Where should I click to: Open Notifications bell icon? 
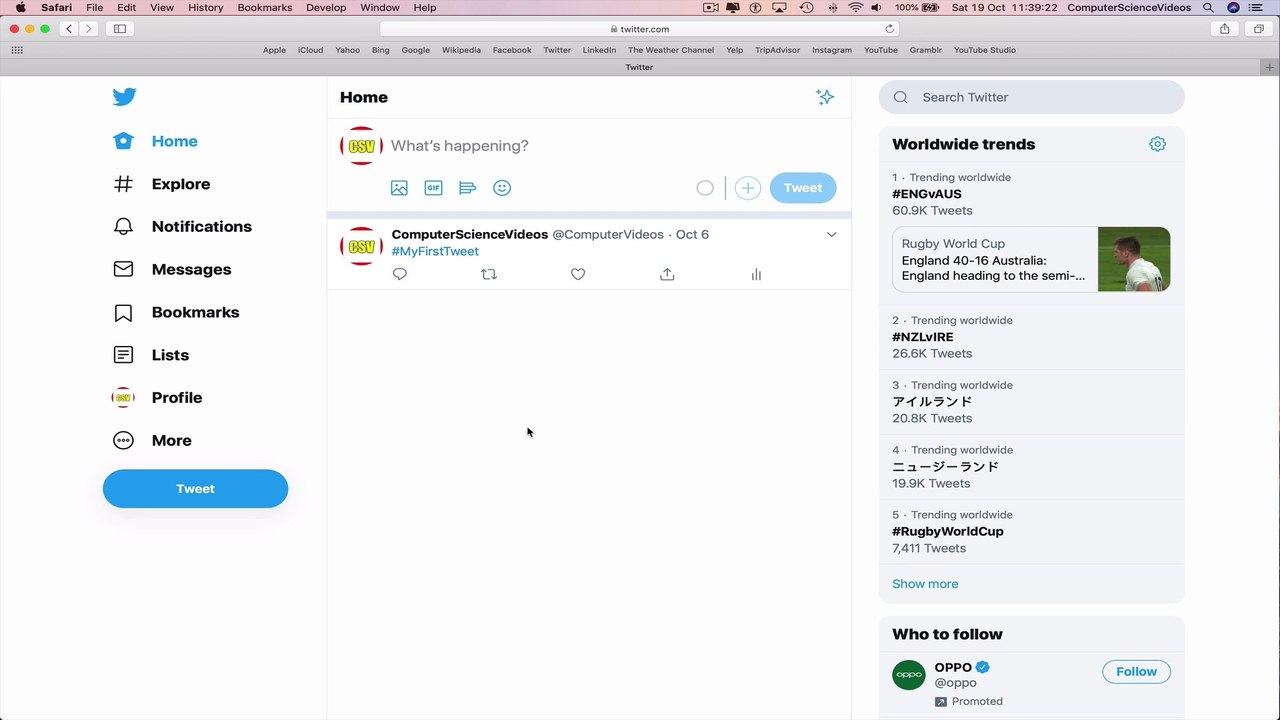(x=123, y=227)
